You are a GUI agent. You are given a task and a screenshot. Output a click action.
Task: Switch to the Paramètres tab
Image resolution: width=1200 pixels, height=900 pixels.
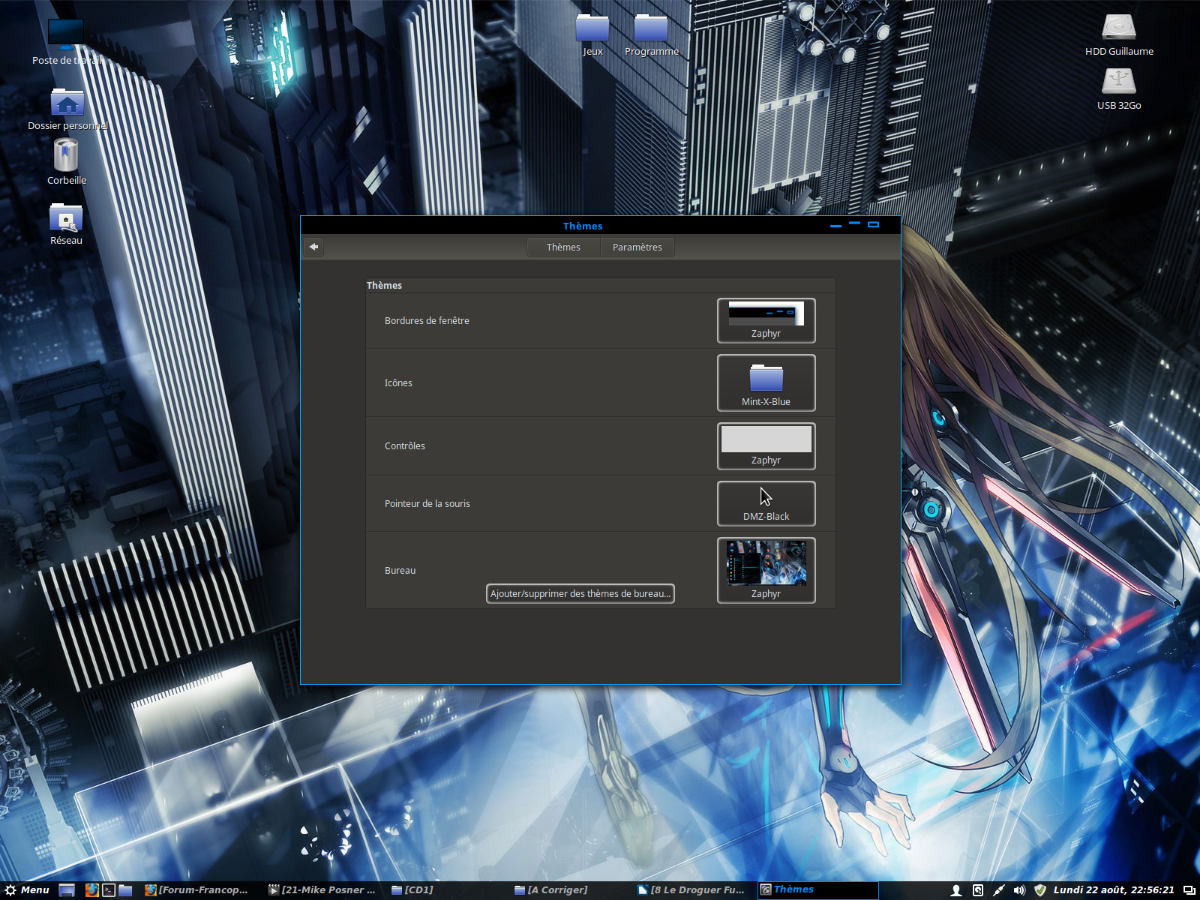(638, 247)
